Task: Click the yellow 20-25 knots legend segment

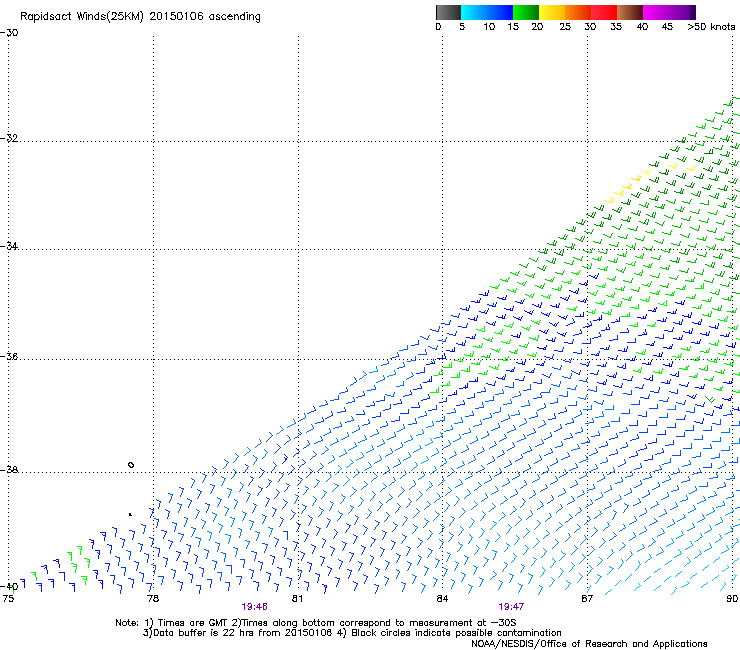Action: [x=552, y=12]
